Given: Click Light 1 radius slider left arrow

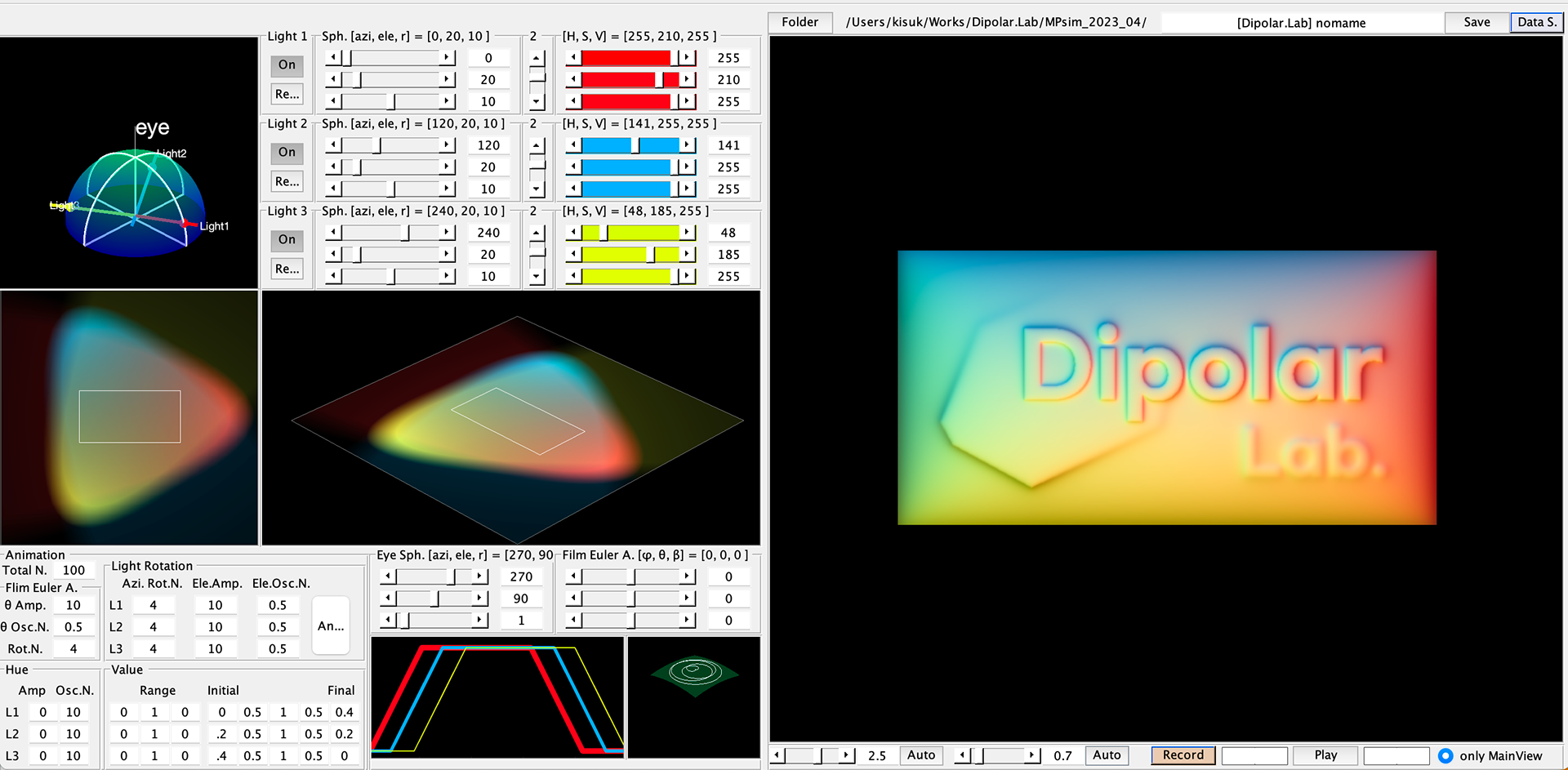Looking at the screenshot, I should pyautogui.click(x=332, y=101).
